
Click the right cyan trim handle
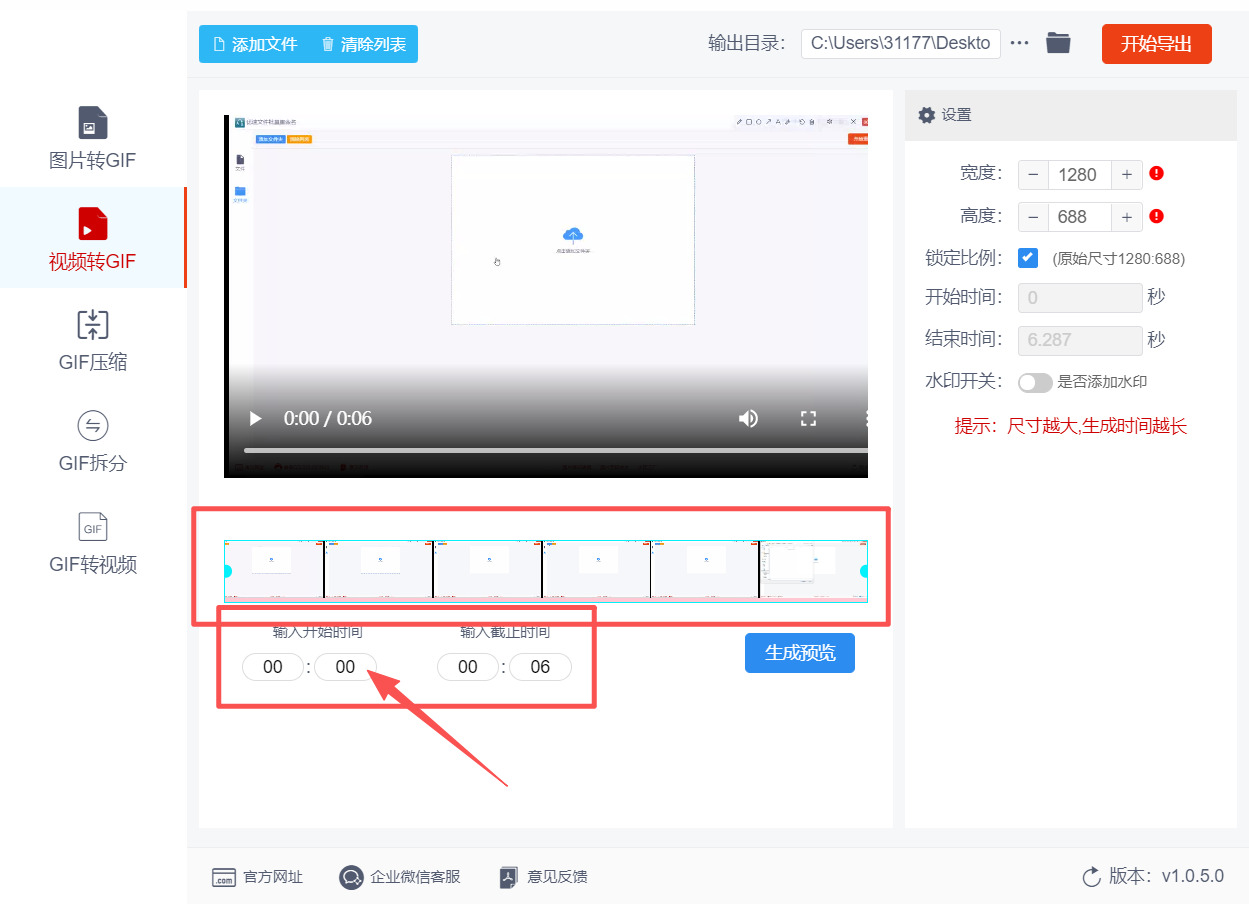pyautogui.click(x=864, y=571)
